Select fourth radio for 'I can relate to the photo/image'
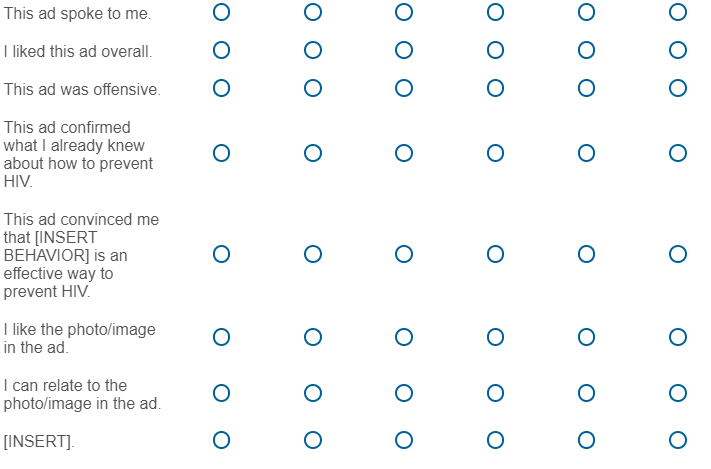Screen dimensions: 711x469 pos(495,393)
